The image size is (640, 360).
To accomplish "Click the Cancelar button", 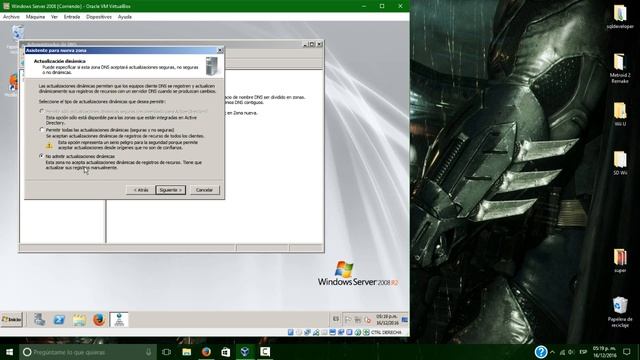I will tap(204, 190).
